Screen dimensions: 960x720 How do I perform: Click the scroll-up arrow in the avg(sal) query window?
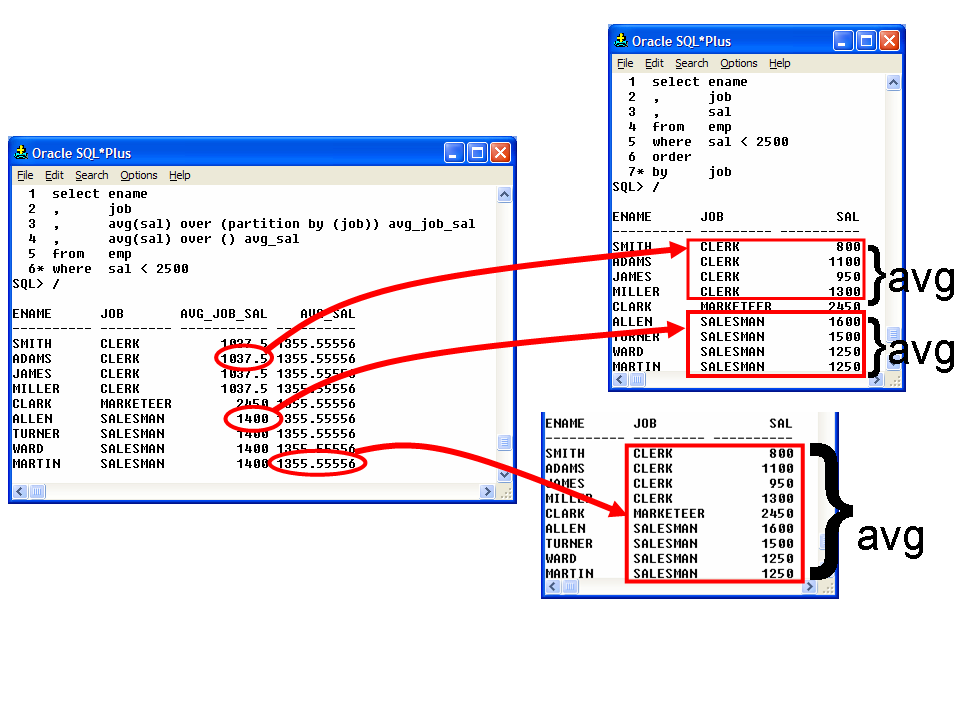click(503, 195)
